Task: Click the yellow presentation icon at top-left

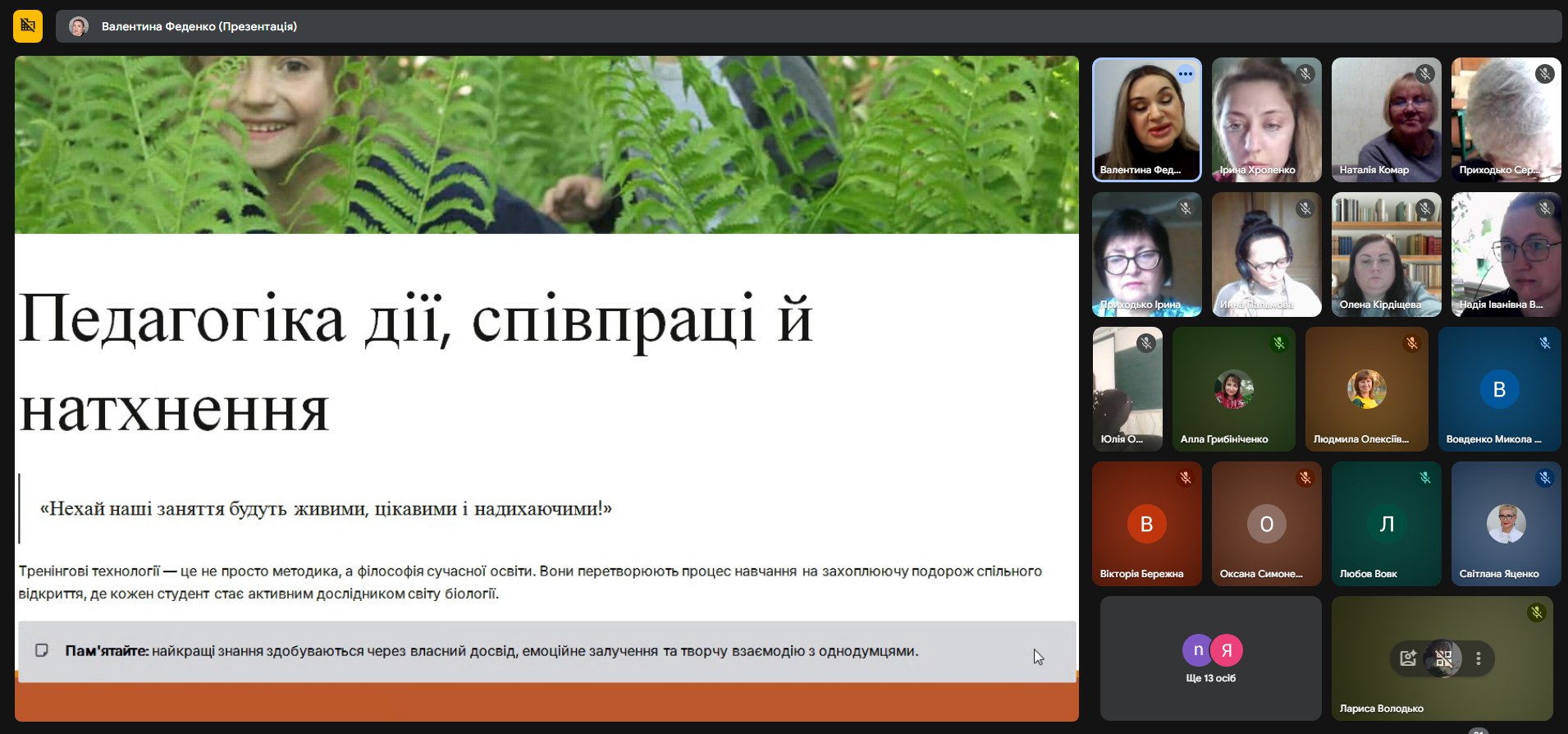Action: [x=28, y=26]
